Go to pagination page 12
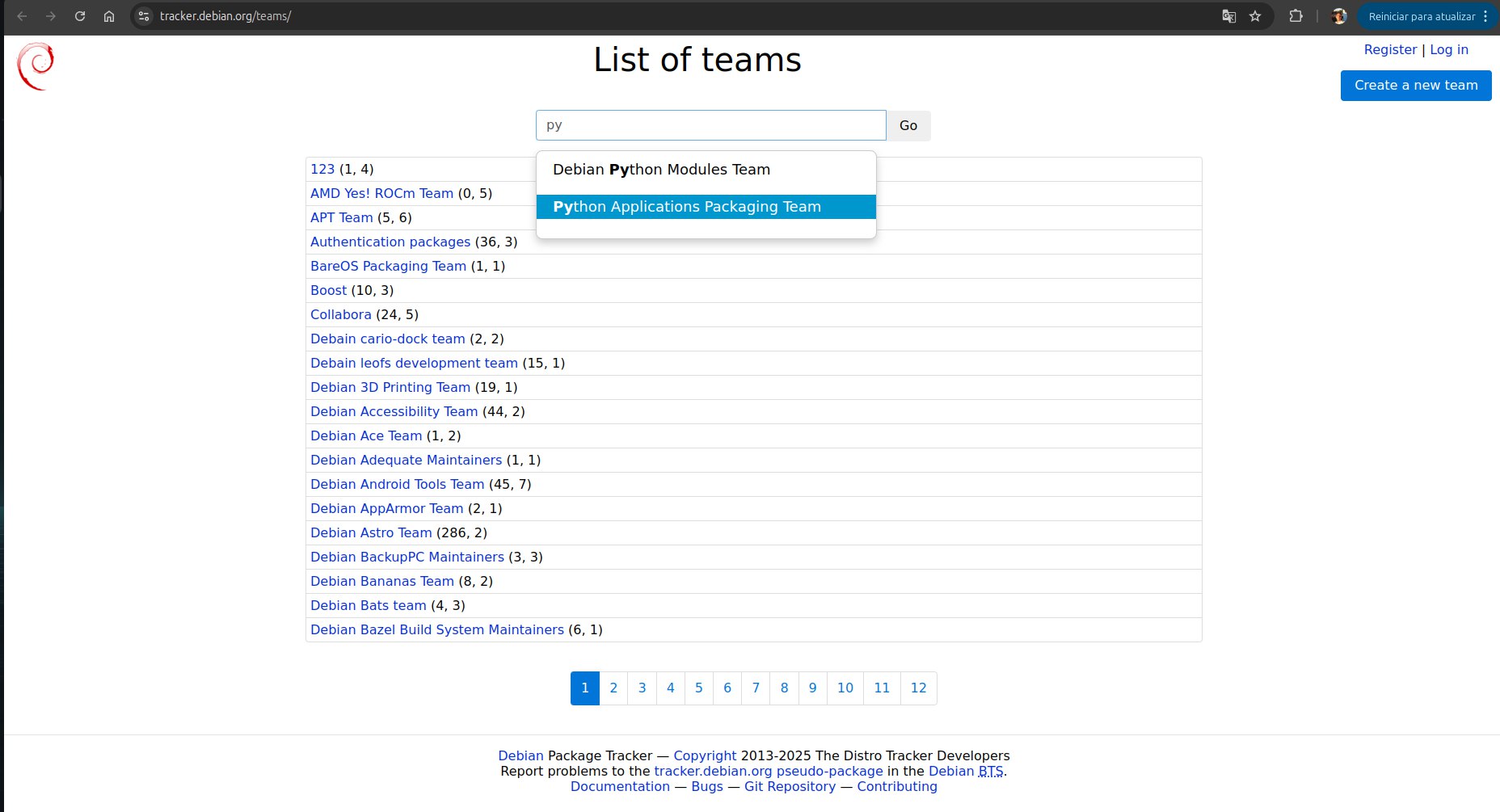Viewport: 1500px width, 812px height. [919, 688]
